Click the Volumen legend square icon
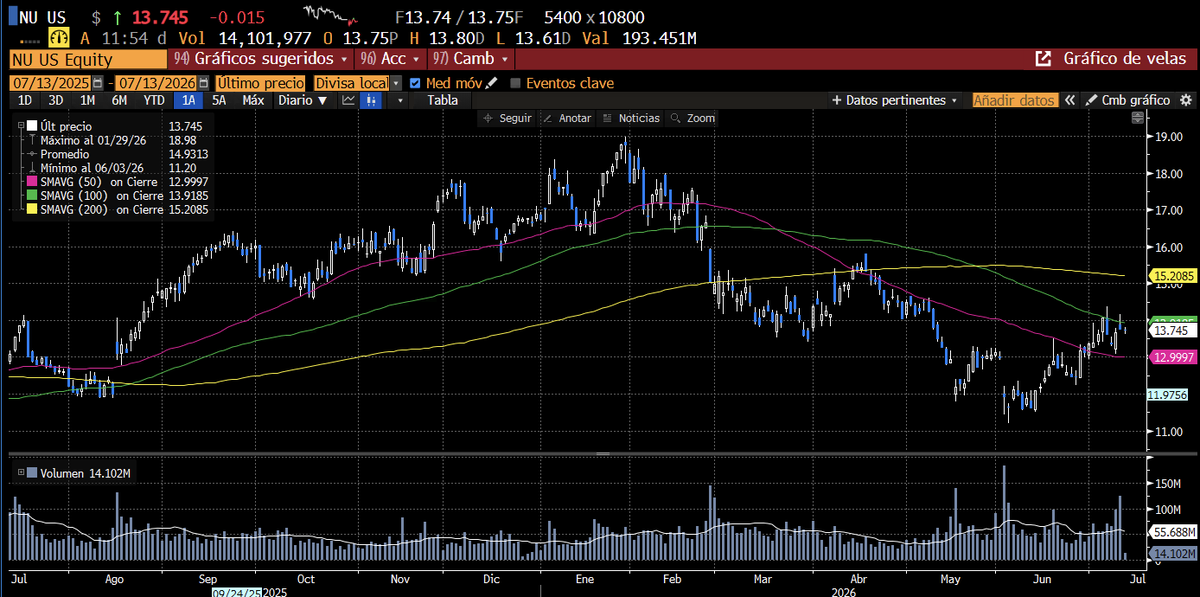Screen dimensions: 1200x597 point(33,473)
